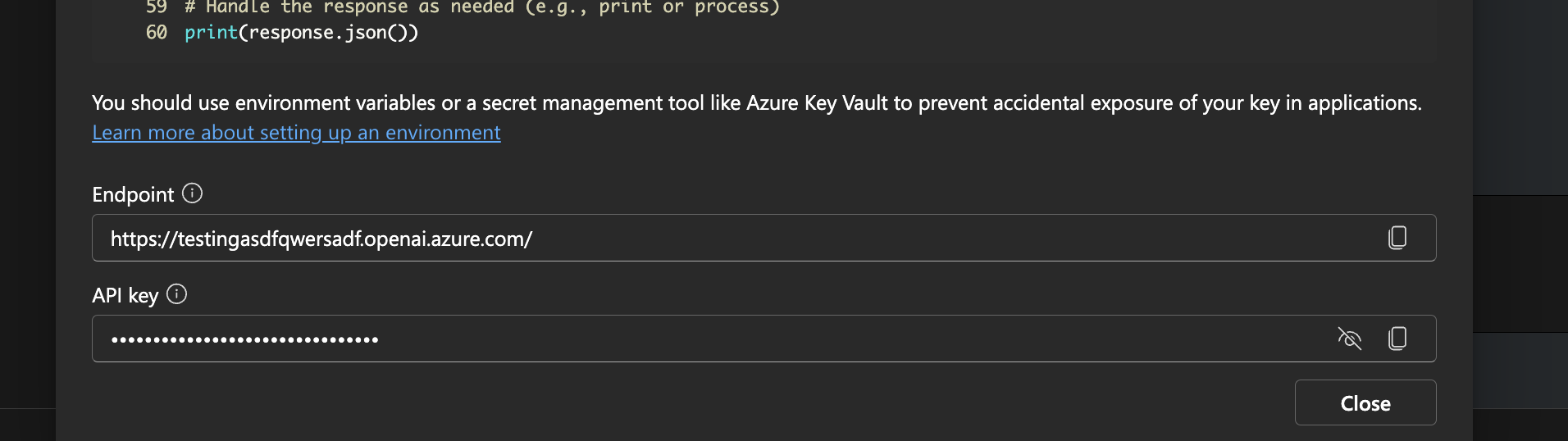This screenshot has width=1568, height=441.
Task: Click the 'print' keyword on line 60
Action: click(x=210, y=33)
